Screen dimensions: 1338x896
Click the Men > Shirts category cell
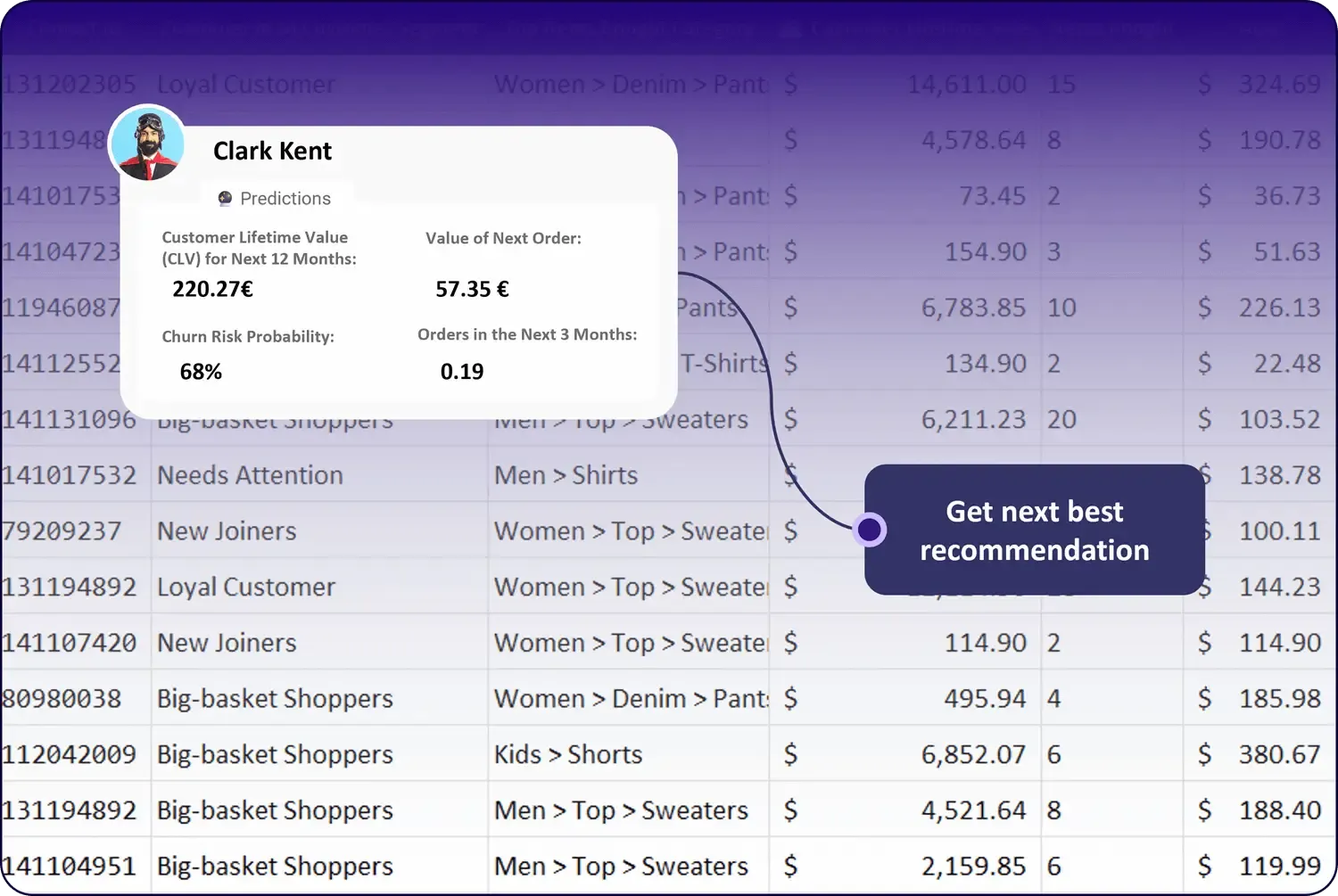point(566,475)
